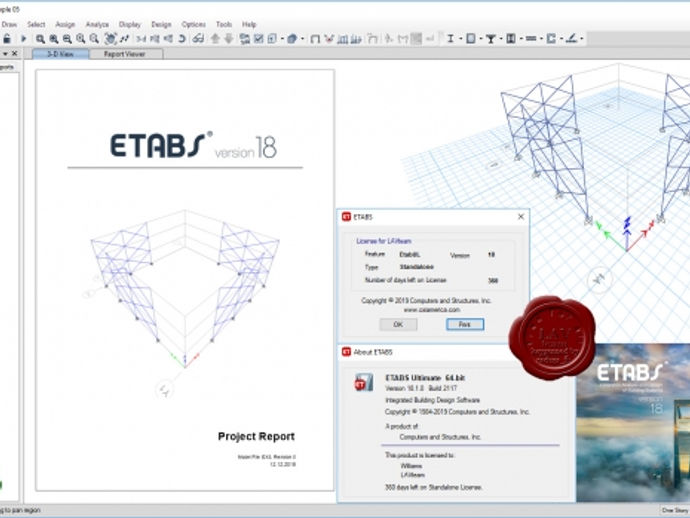
Task: Switch to the 3-D View tab
Action: pyautogui.click(x=61, y=54)
